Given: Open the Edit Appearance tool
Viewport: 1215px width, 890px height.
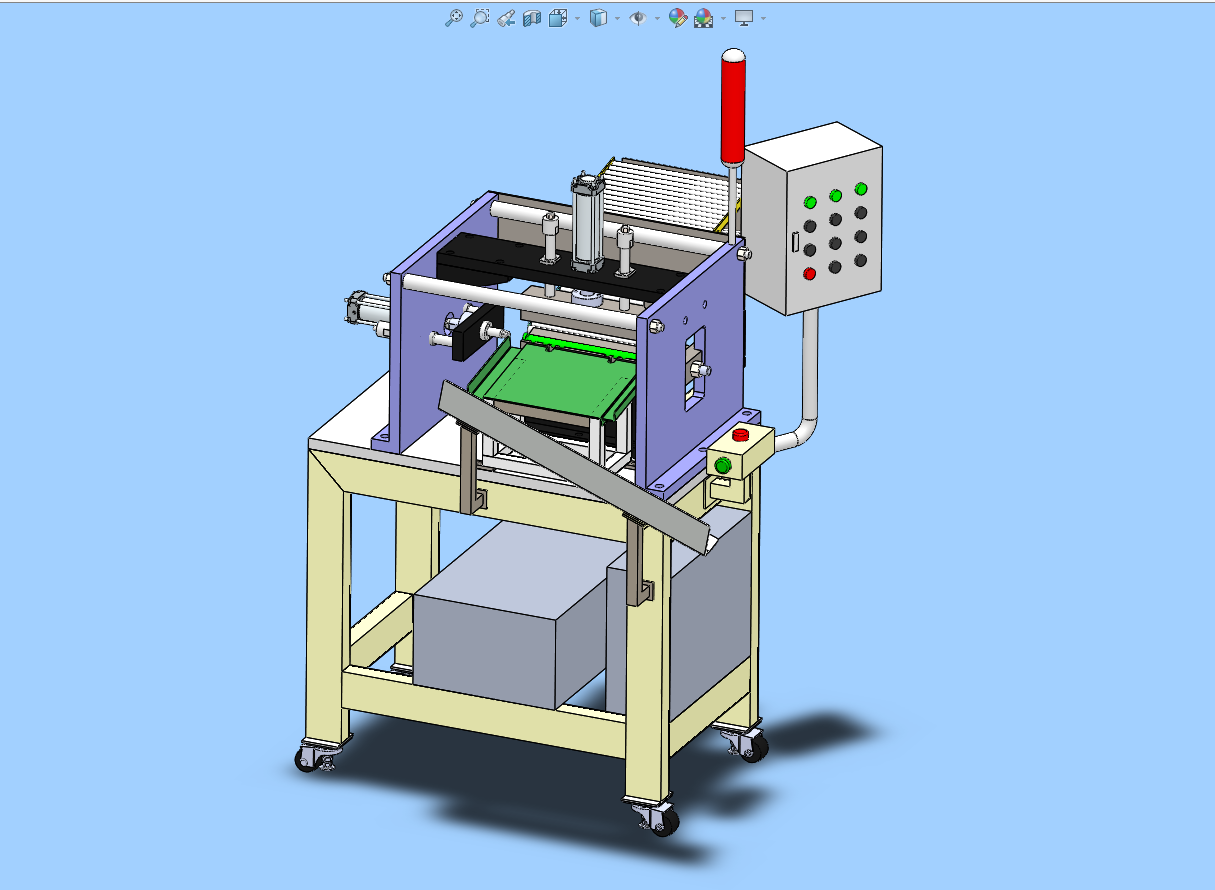Looking at the screenshot, I should point(677,17).
